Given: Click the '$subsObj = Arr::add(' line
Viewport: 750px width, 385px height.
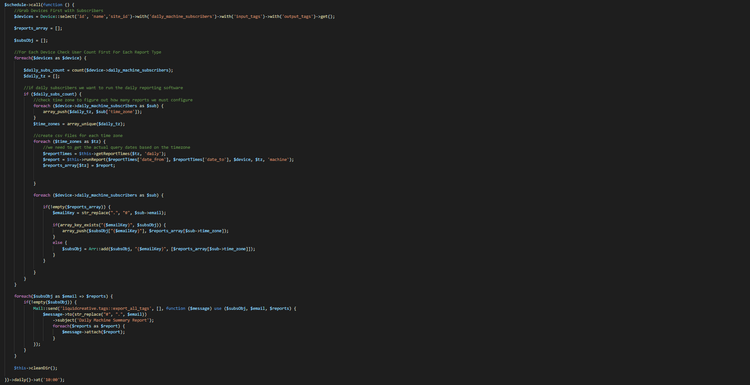Looking at the screenshot, I should [158, 249].
